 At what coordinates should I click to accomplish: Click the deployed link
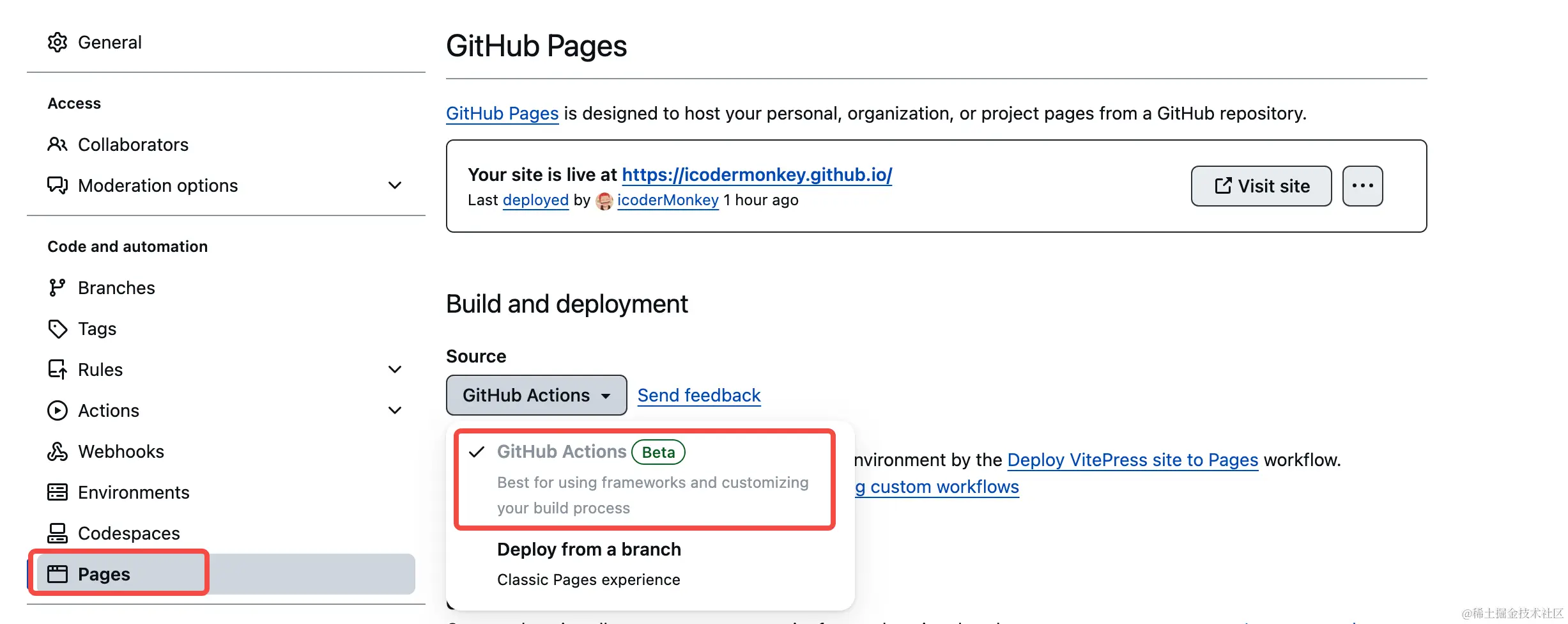(x=535, y=200)
